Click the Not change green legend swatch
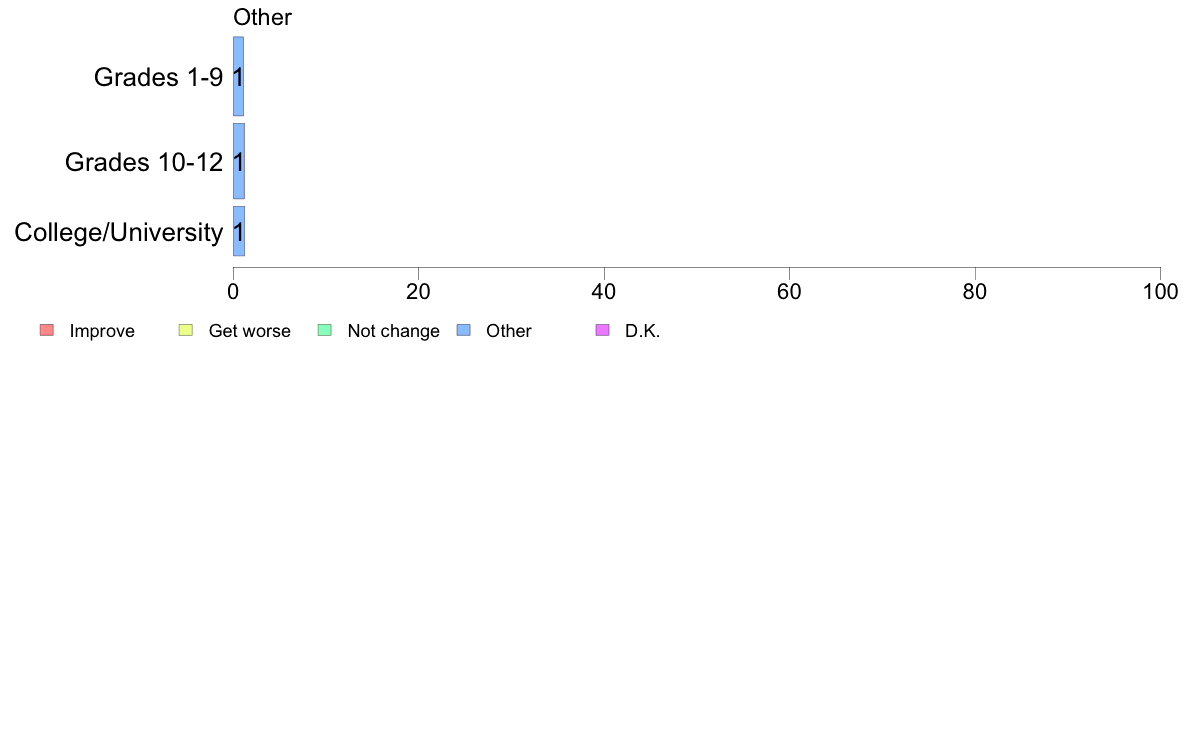The image size is (1188, 736). coord(325,330)
